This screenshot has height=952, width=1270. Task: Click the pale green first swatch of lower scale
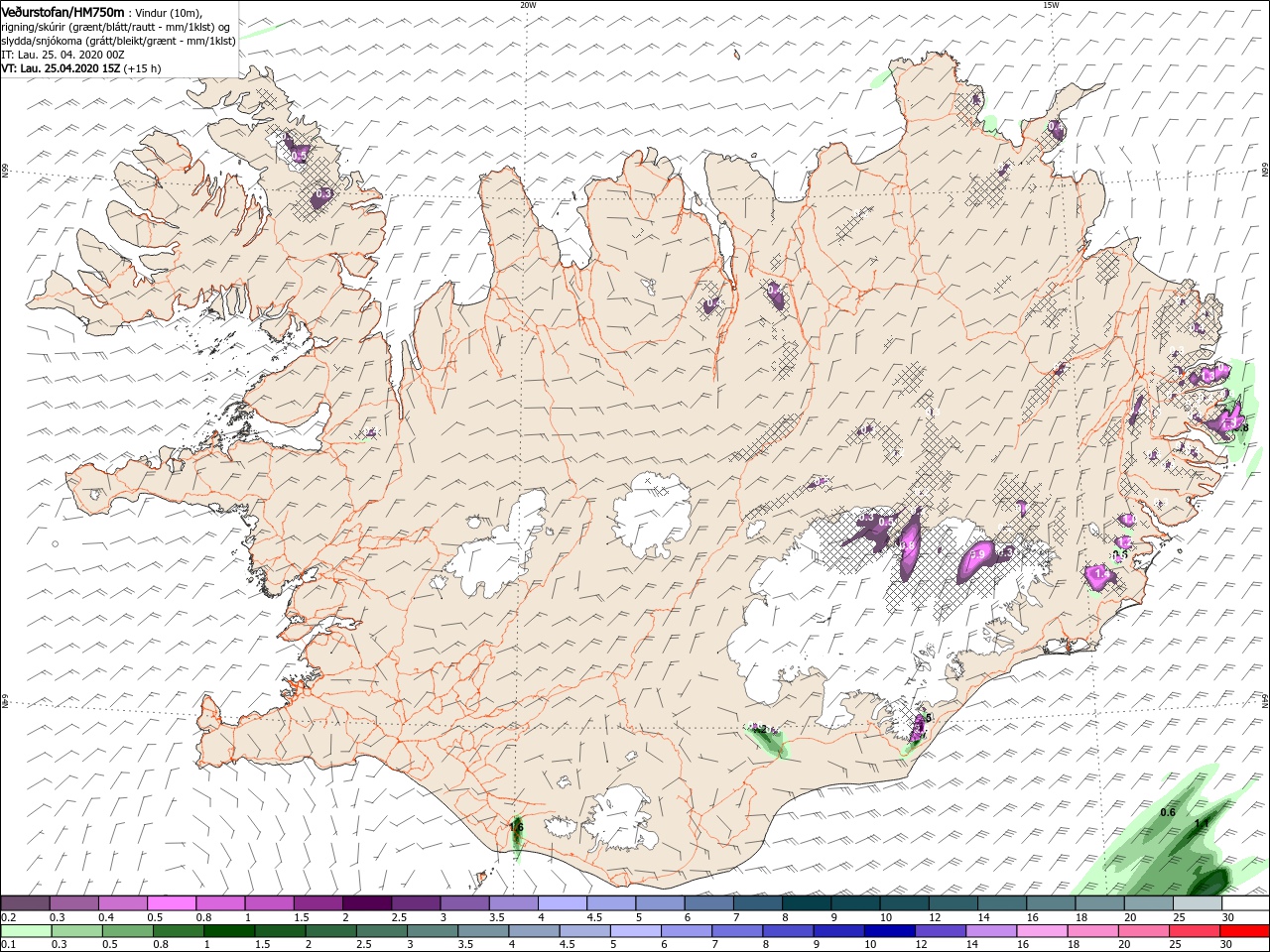26,931
